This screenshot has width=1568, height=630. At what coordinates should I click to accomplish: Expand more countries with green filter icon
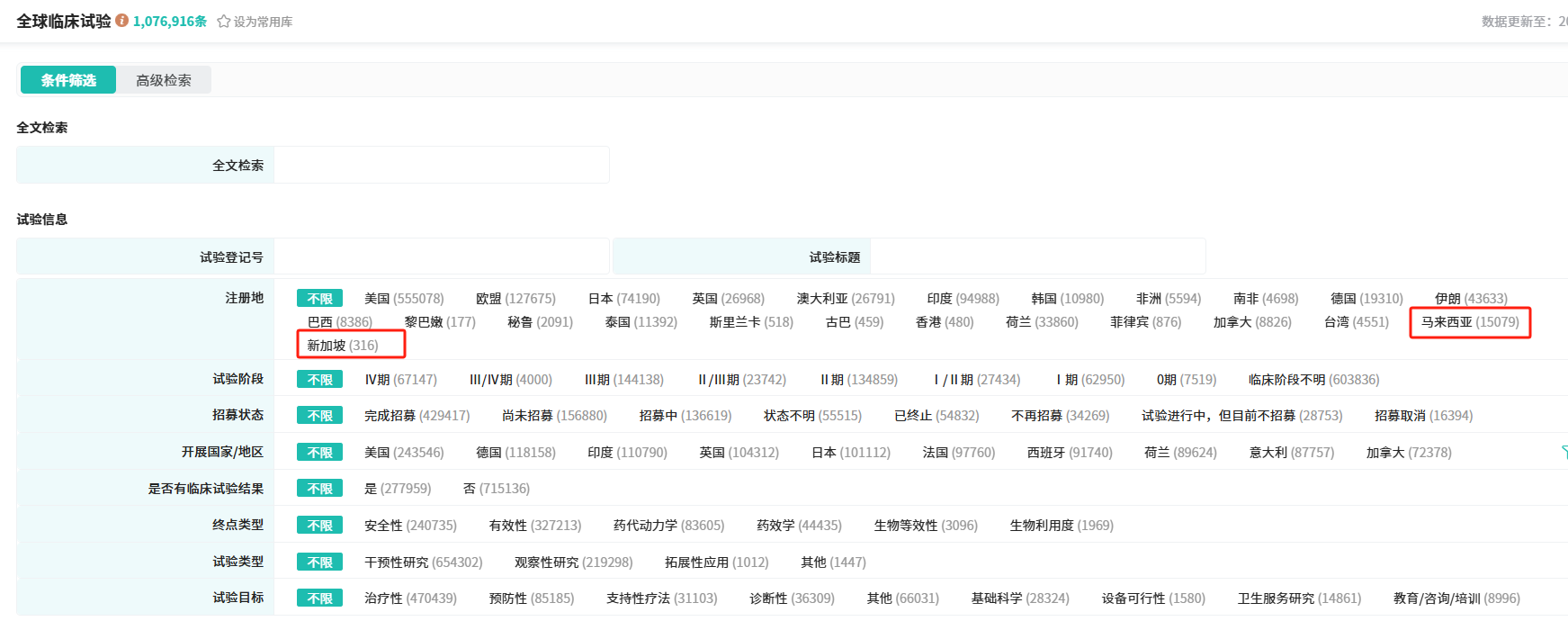tap(1564, 453)
